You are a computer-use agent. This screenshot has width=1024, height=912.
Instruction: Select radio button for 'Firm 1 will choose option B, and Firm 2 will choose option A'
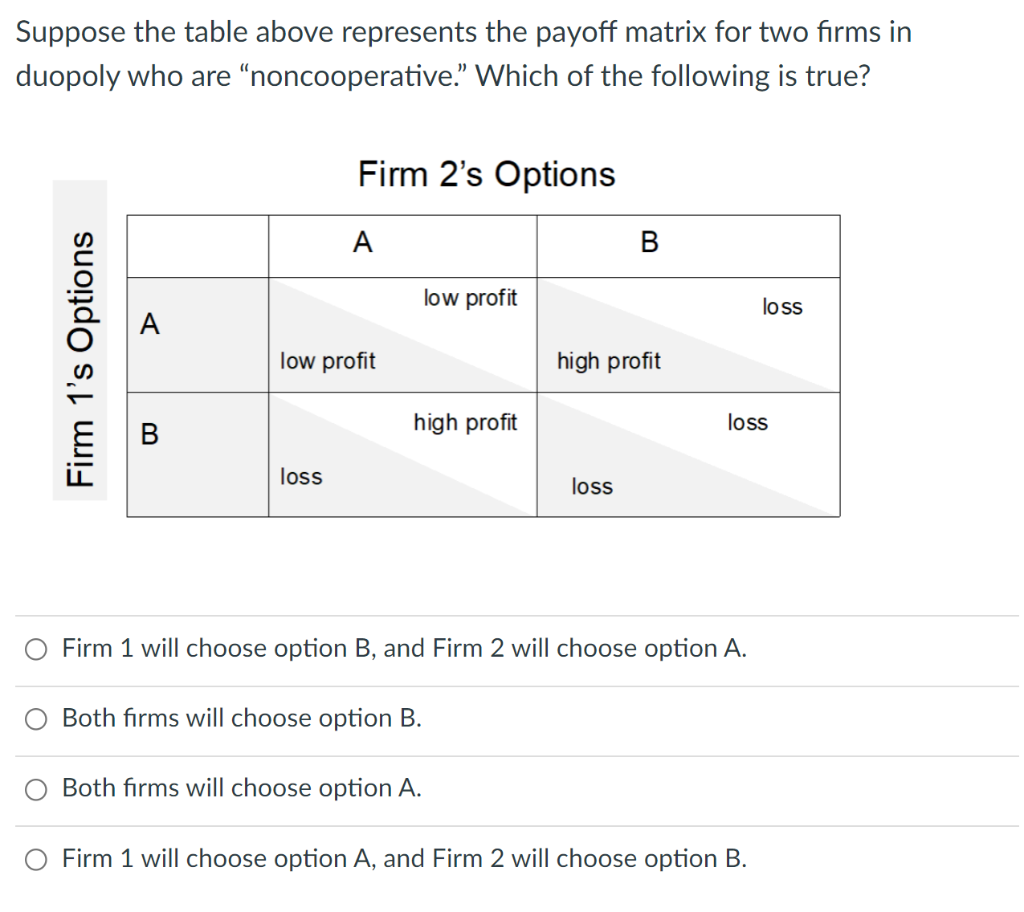point(36,648)
